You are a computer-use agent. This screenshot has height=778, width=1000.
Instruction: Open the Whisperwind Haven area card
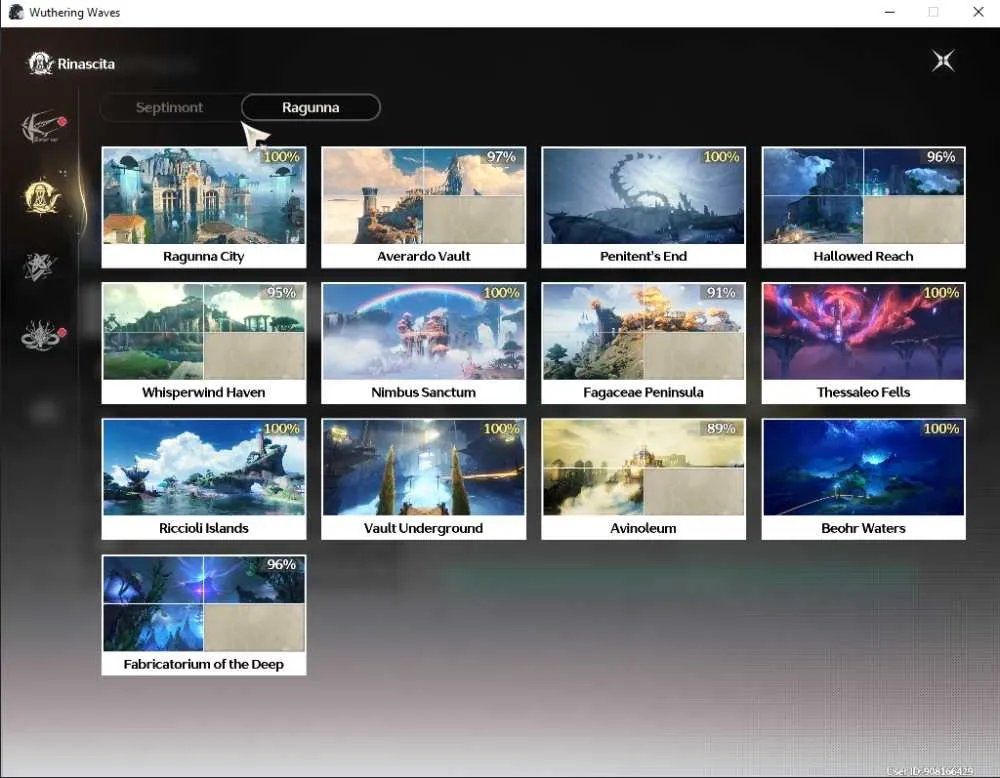(x=204, y=343)
